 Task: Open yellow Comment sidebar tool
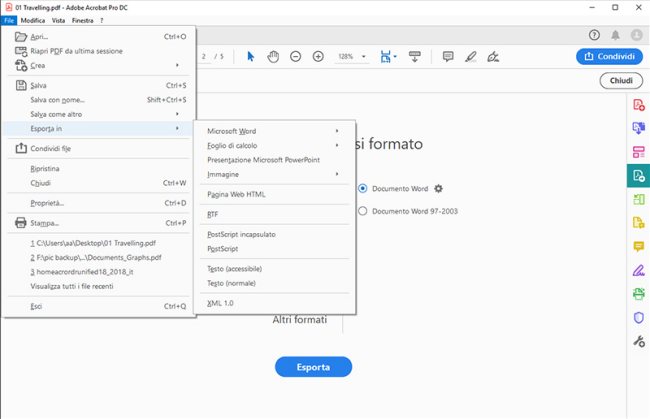pos(638,247)
